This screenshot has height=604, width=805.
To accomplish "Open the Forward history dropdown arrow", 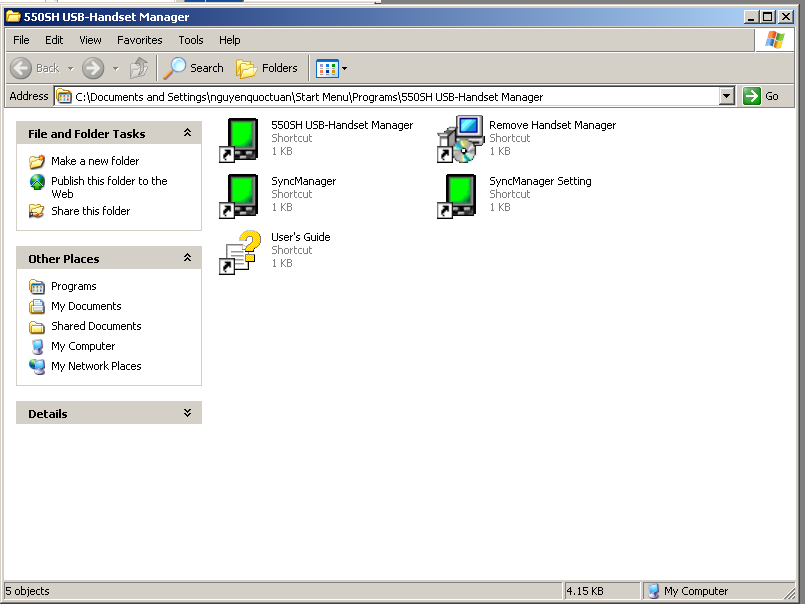I will coord(116,68).
